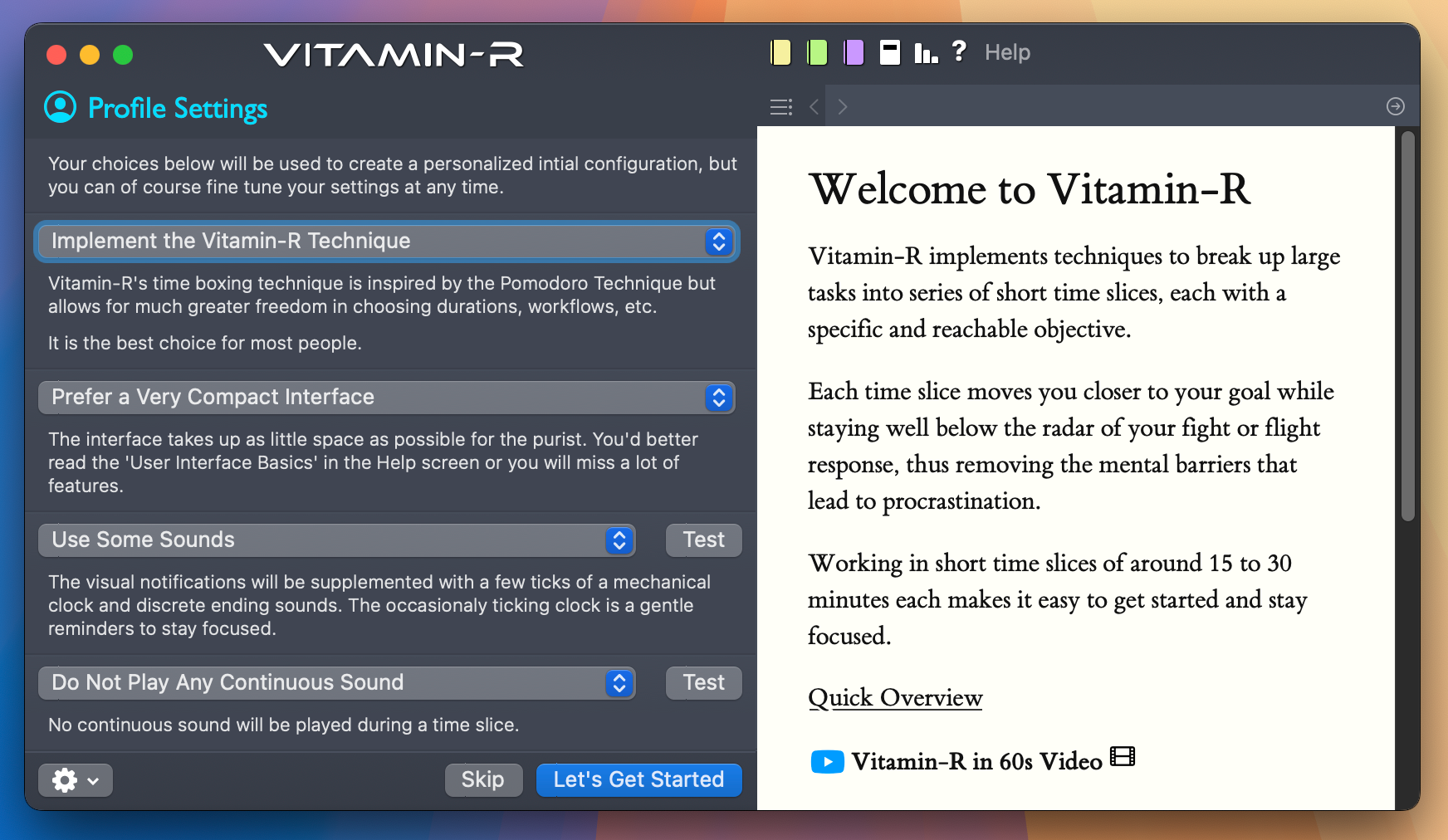Go forward in help browser

(843, 107)
